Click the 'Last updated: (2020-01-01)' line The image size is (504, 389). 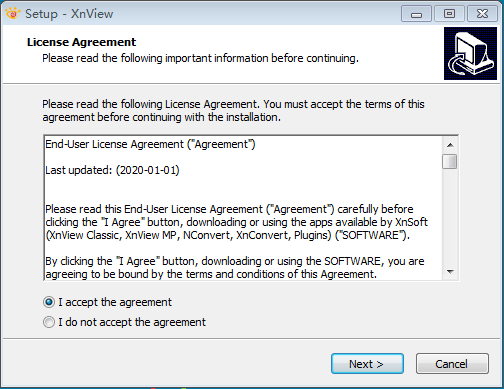click(112, 170)
